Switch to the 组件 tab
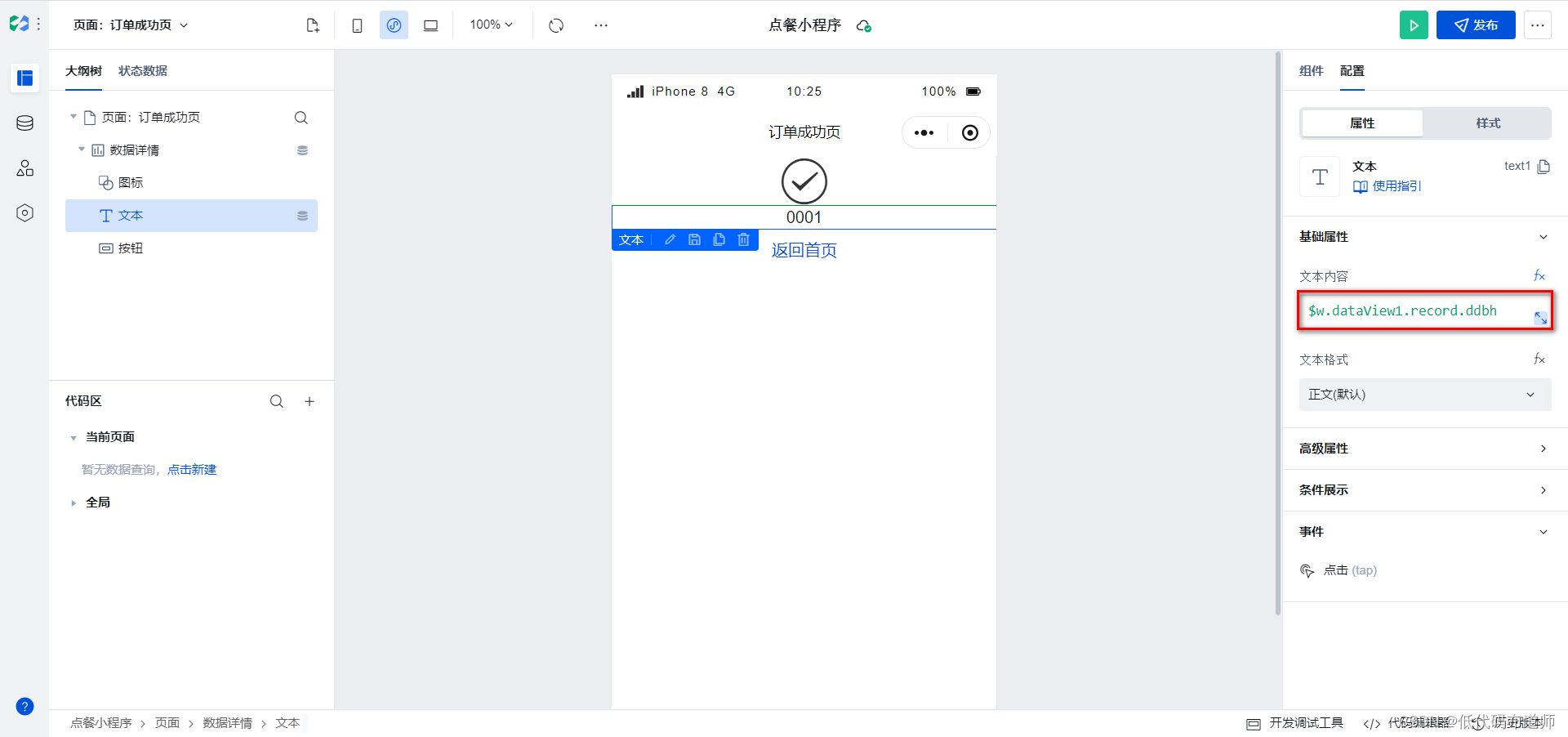 [x=1311, y=71]
